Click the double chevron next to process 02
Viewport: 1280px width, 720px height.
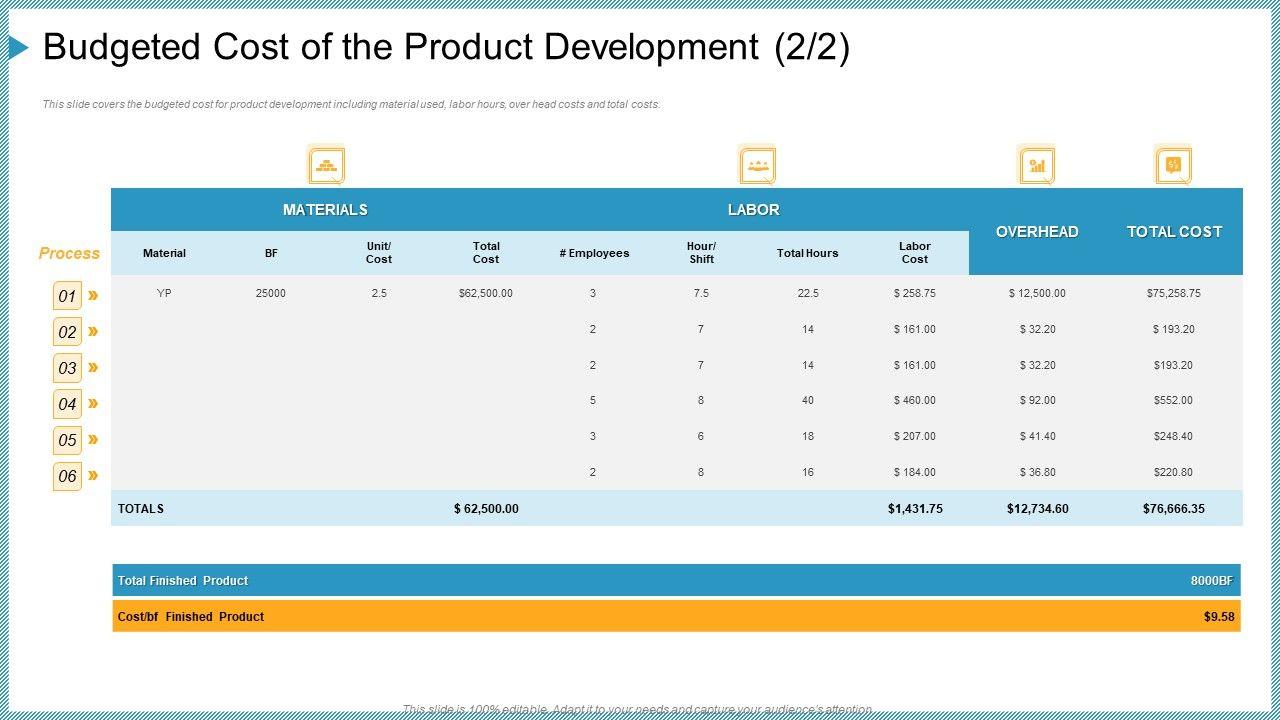click(x=93, y=331)
